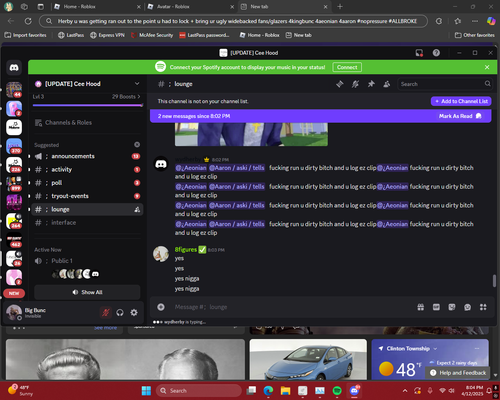The width and height of the screenshot is (500, 400).
Task: Select the tryout-events channel
Action: (x=88, y=196)
